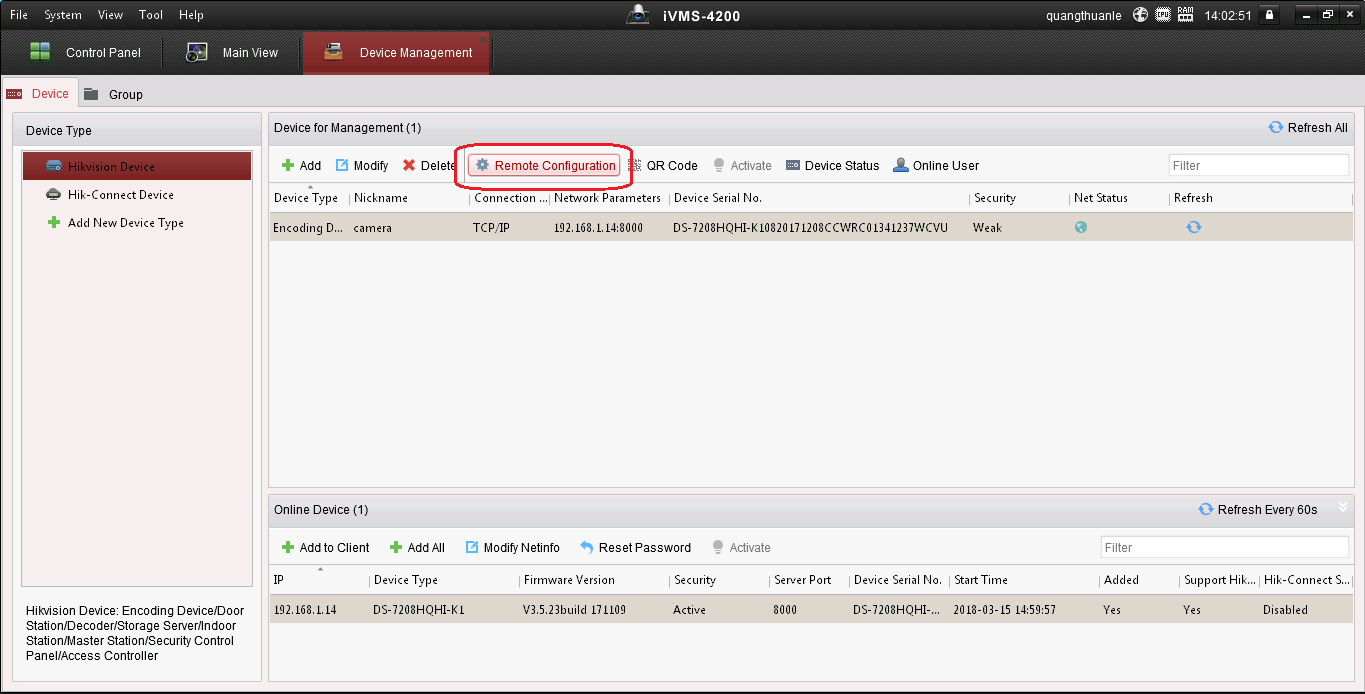Click Add device in management toolbar

click(301, 166)
